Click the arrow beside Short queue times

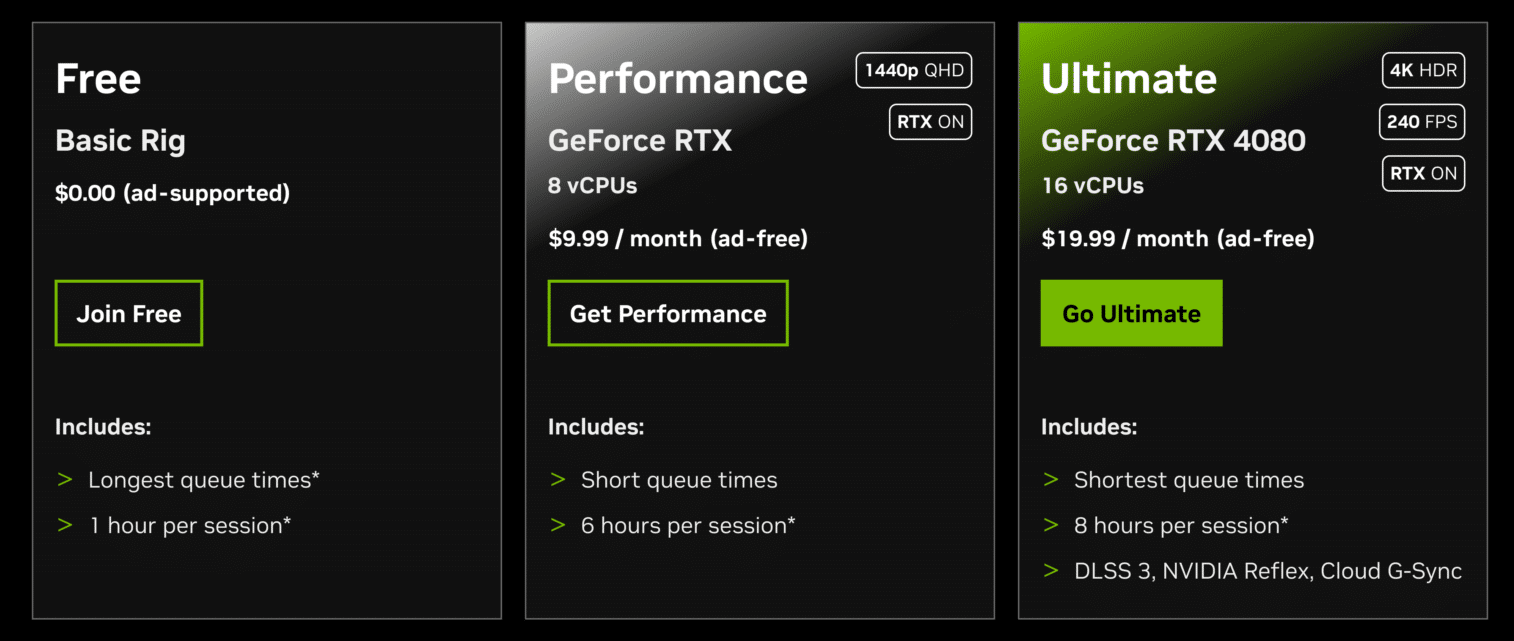click(x=558, y=480)
